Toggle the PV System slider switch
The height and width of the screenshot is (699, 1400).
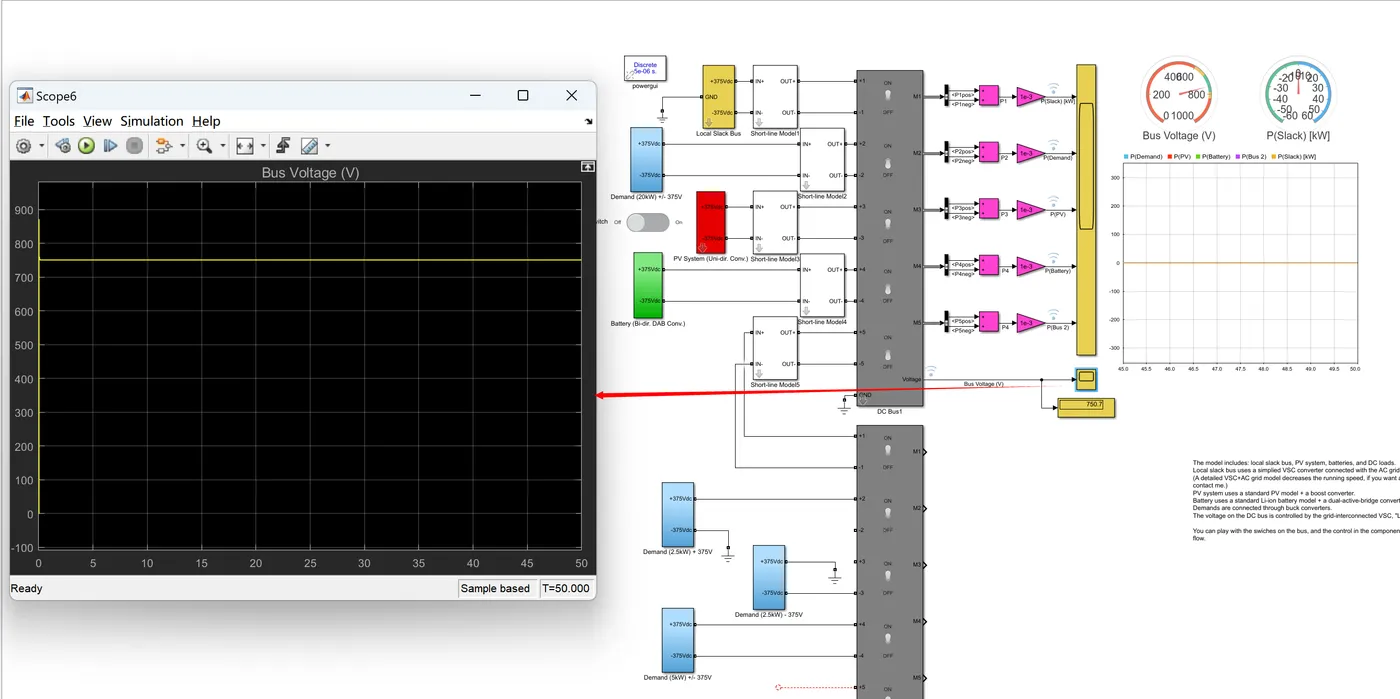pyautogui.click(x=648, y=222)
